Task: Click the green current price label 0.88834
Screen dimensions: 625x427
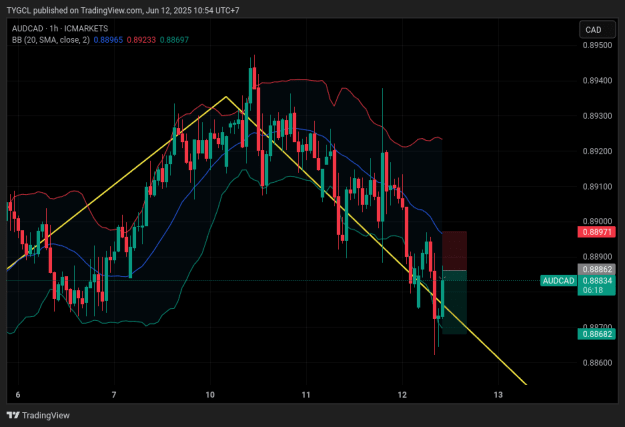Action: [x=597, y=281]
